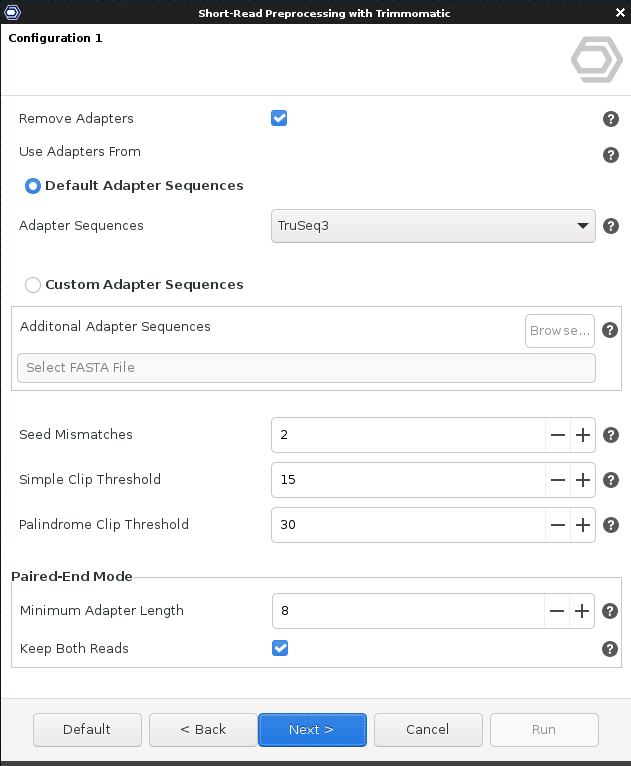The height and width of the screenshot is (766, 631).
Task: Decrease the Simple Clip Threshold value
Action: [558, 480]
